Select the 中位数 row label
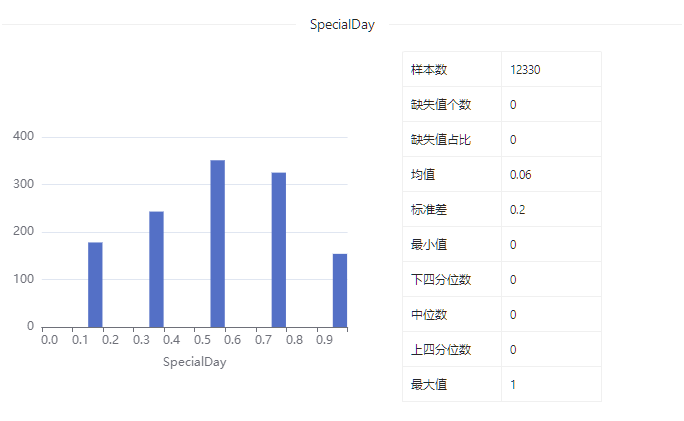Screen dimensions: 684x421 tap(429, 314)
